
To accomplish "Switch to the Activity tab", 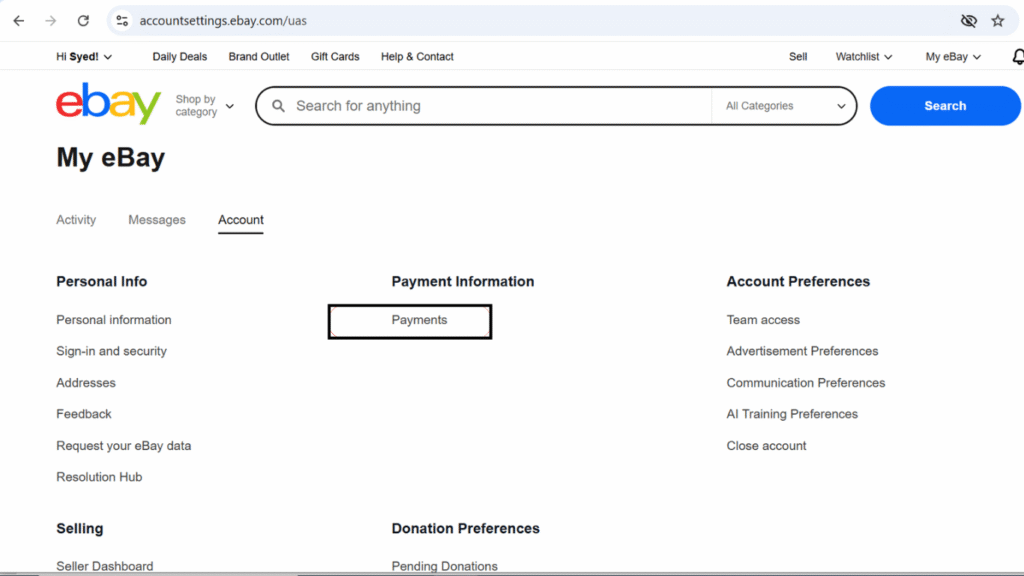I will coord(76,220).
